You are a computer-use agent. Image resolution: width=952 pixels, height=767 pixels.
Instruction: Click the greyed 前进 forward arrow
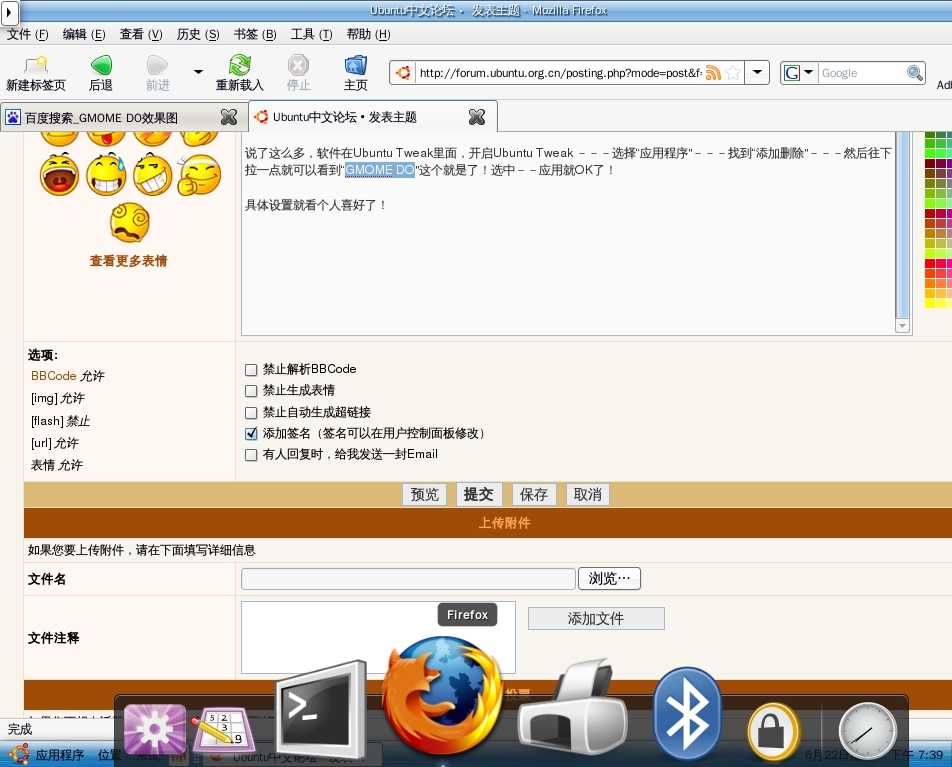coord(157,73)
